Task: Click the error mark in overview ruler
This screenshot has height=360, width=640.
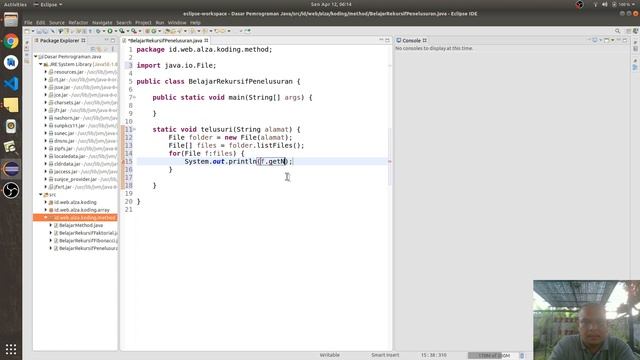Action: pyautogui.click(x=389, y=162)
